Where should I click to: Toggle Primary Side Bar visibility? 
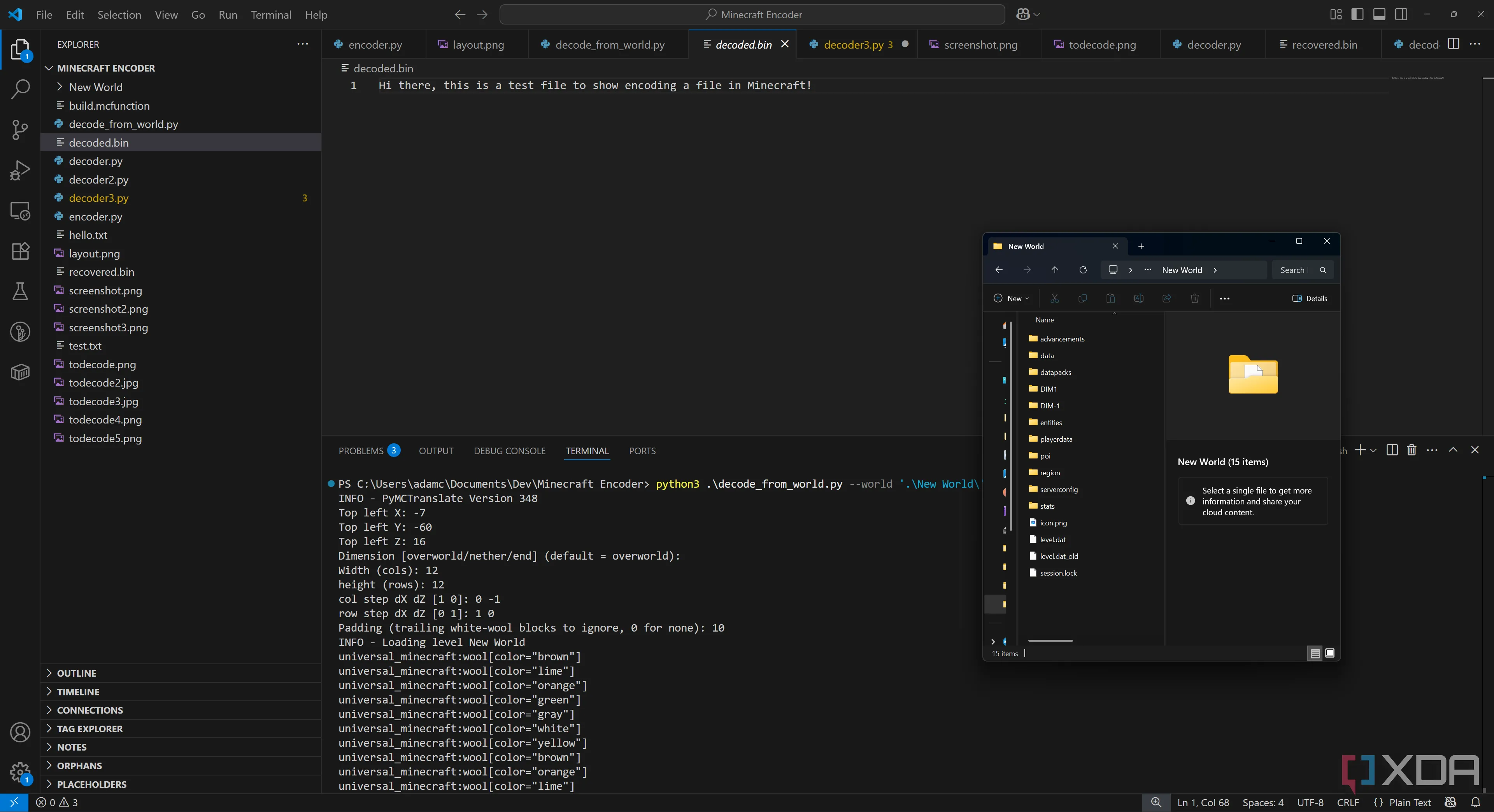pyautogui.click(x=1358, y=14)
